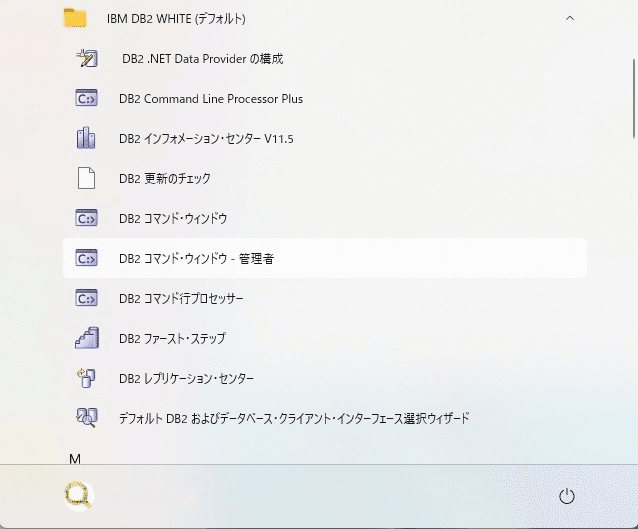Launch the DB2 レプリケーション・センター icon
The height and width of the screenshot is (529, 638).
click(87, 378)
